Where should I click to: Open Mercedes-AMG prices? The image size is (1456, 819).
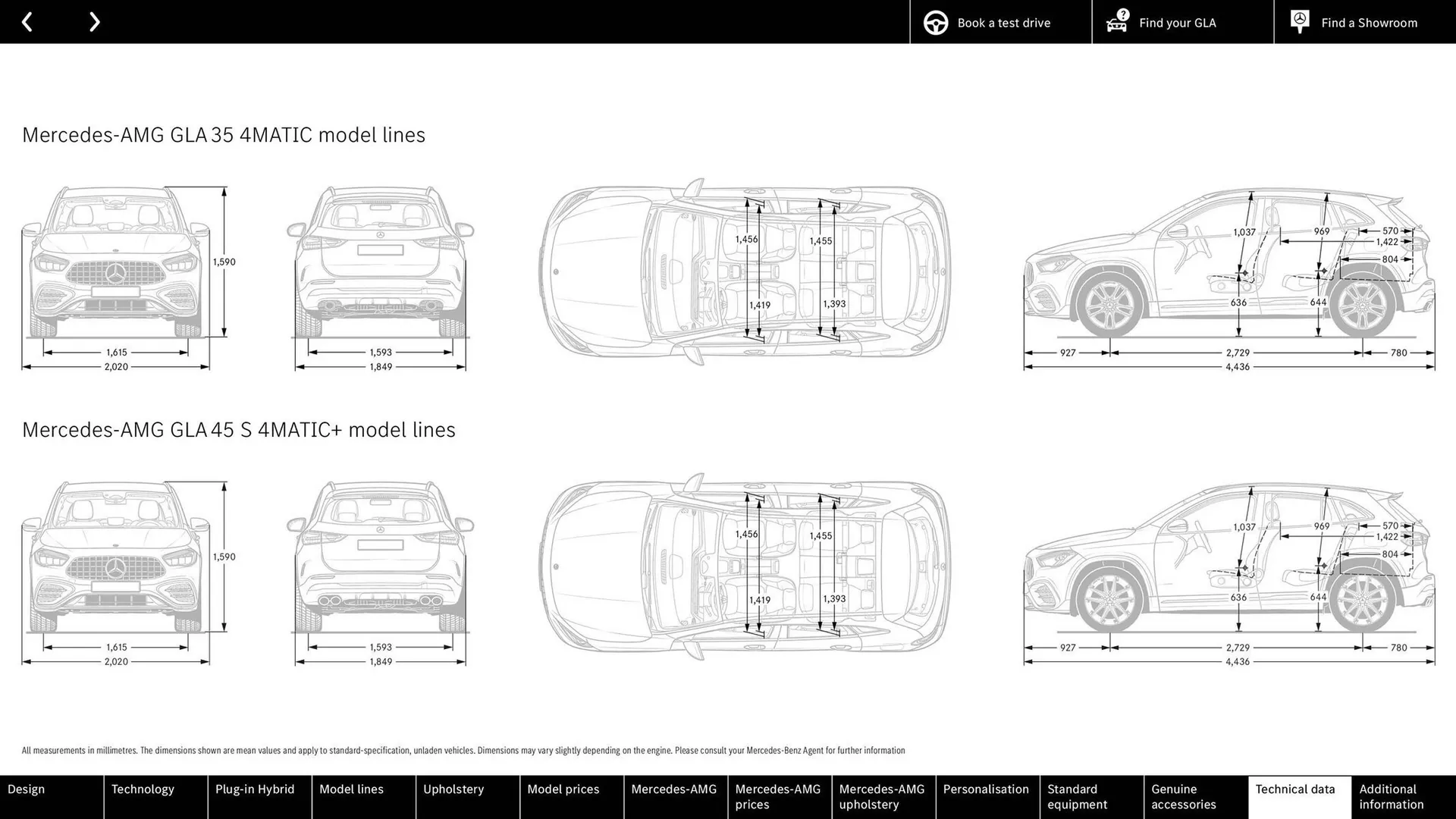click(x=778, y=796)
